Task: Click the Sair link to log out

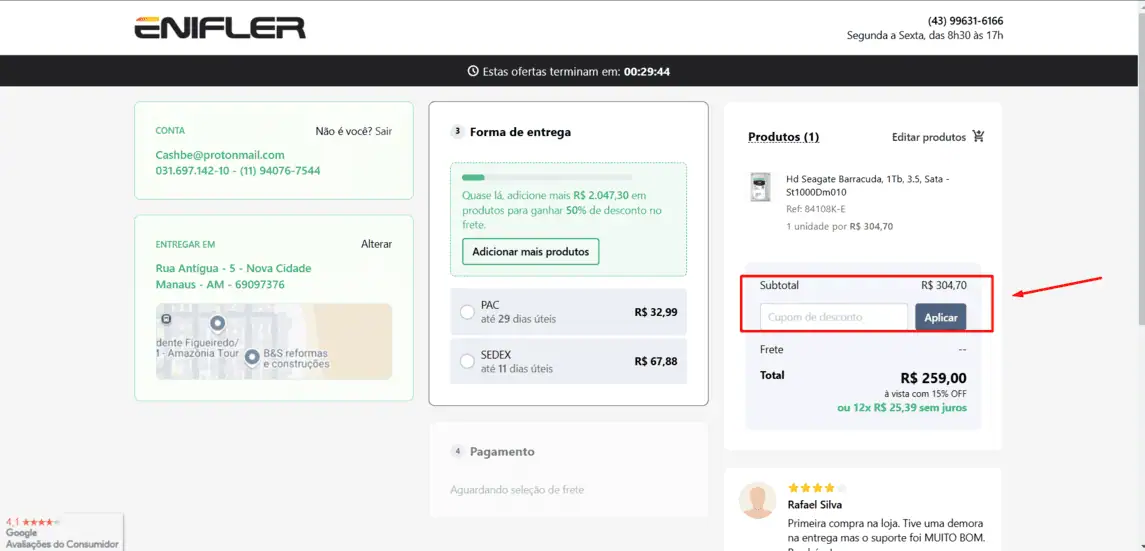Action: [383, 131]
